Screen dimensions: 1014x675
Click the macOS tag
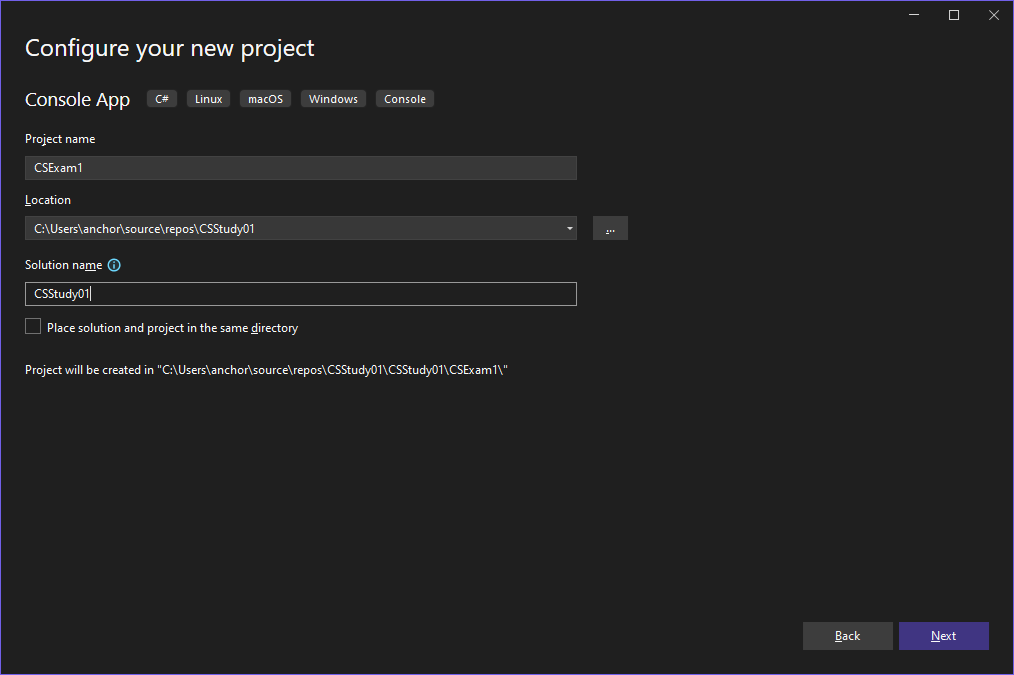click(x=265, y=99)
